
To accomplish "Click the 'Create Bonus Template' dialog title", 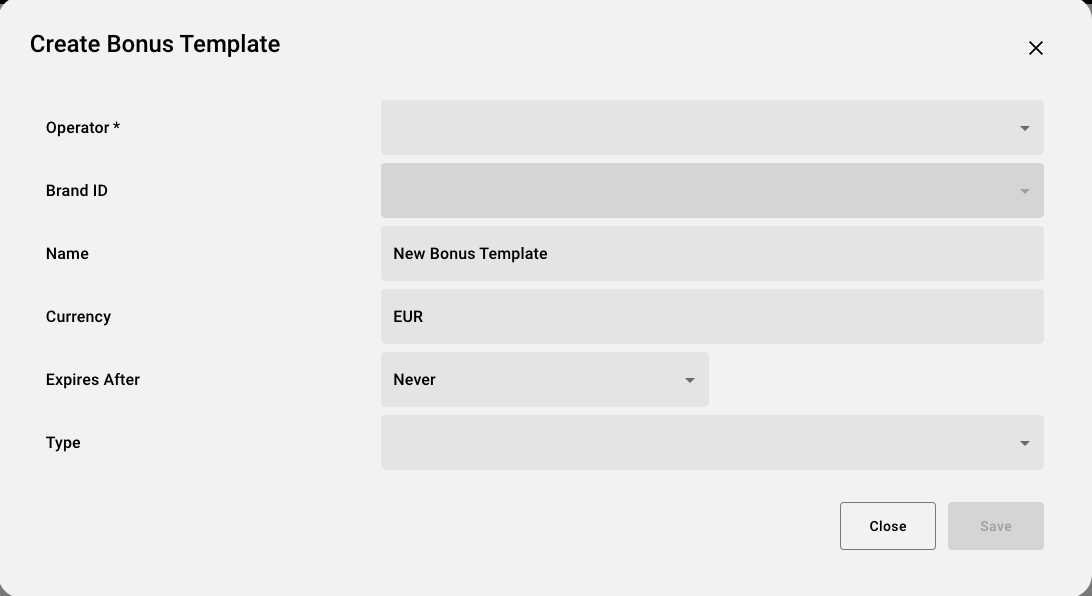I will pos(155,44).
